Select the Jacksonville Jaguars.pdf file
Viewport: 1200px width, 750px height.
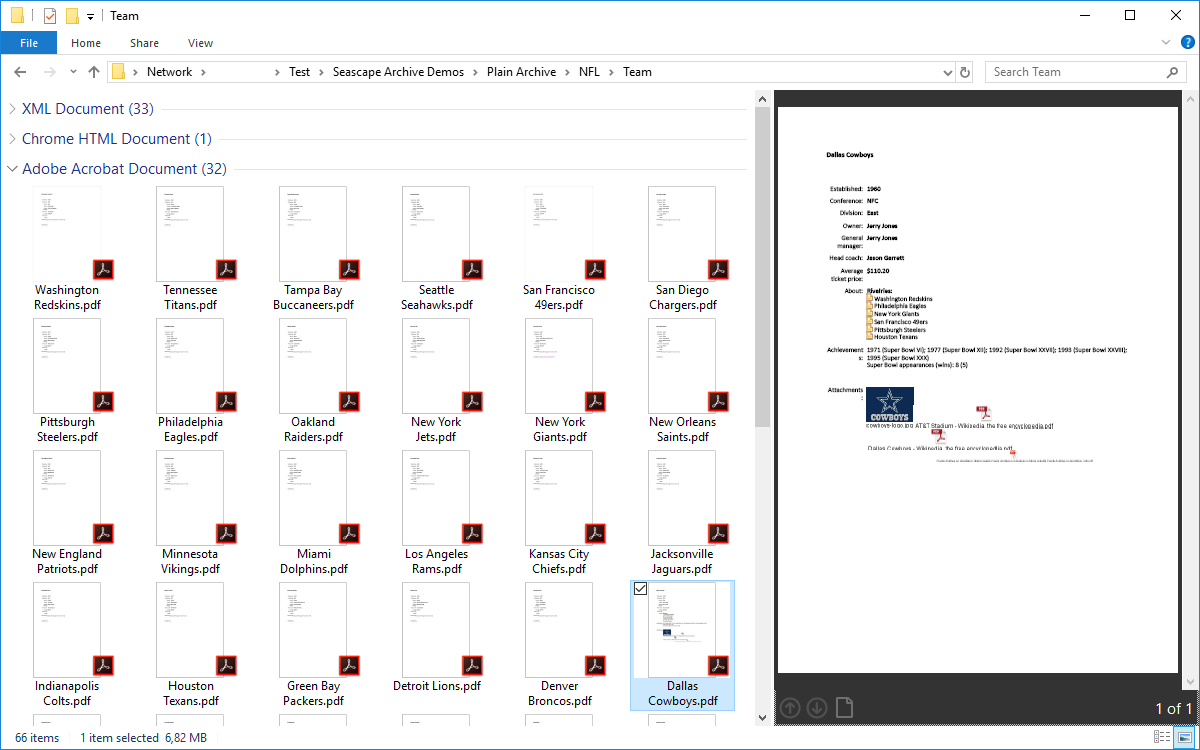[x=682, y=512]
